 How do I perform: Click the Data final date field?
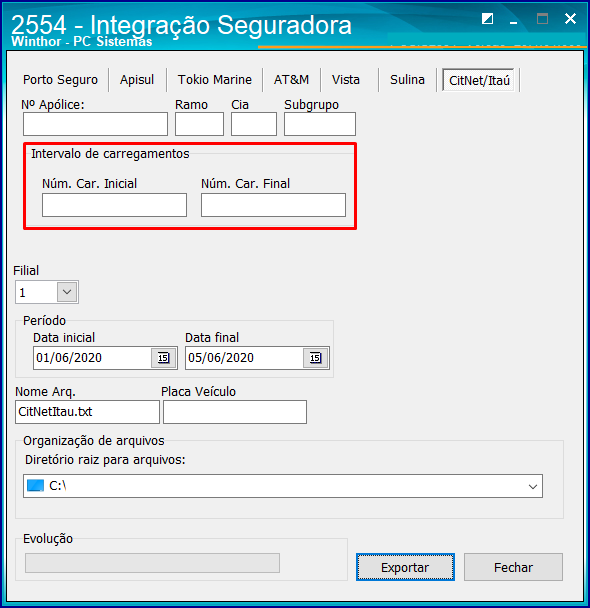(244, 358)
